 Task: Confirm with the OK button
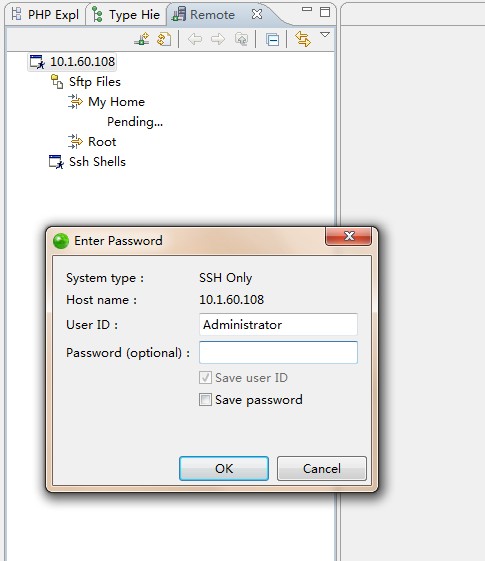point(224,468)
